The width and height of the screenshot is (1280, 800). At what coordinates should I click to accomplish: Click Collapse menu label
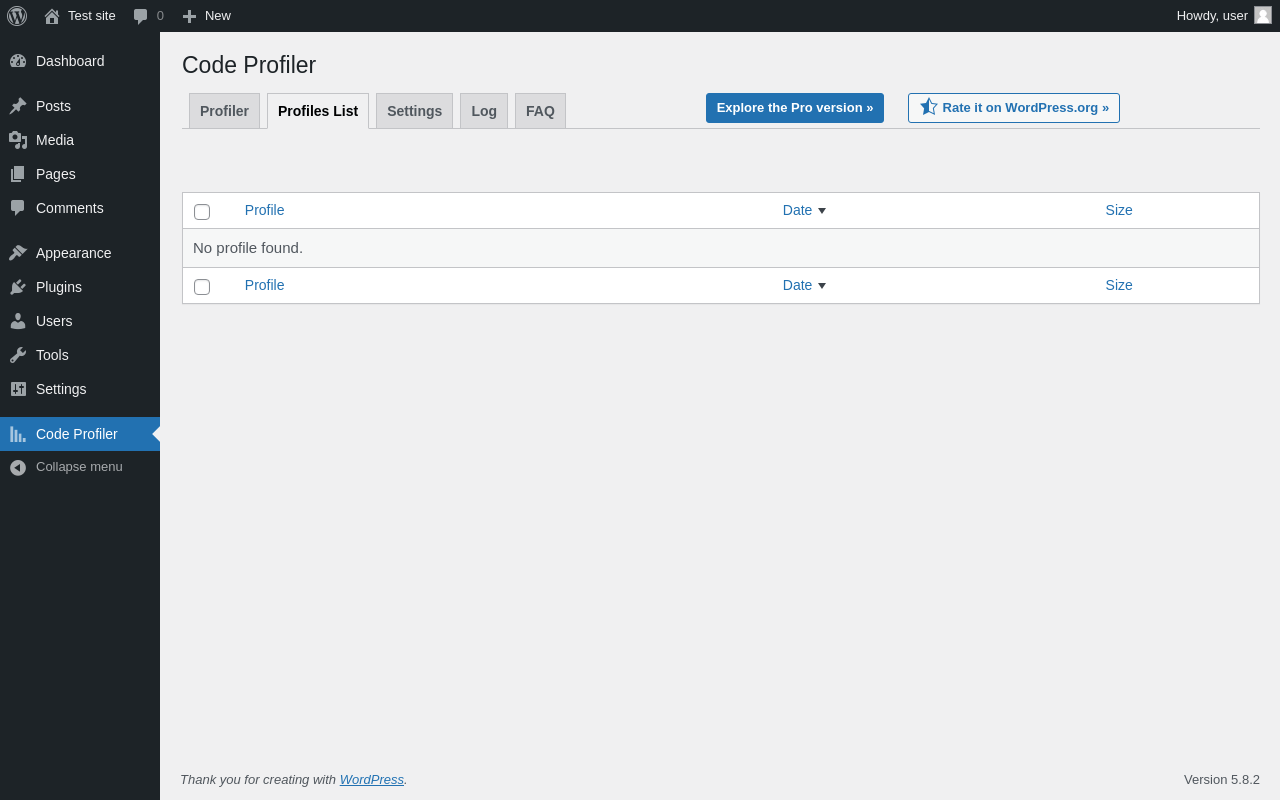tap(79, 467)
